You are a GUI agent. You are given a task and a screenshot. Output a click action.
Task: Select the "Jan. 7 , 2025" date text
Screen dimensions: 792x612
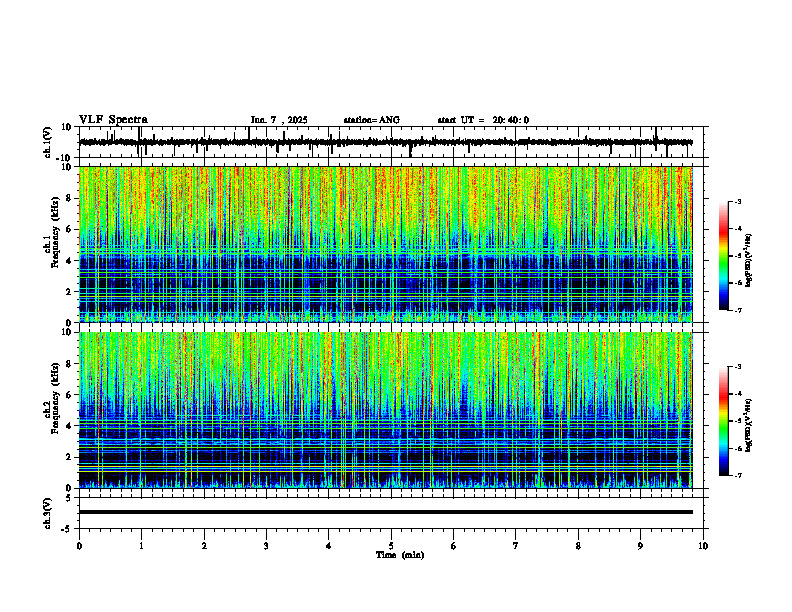pyautogui.click(x=279, y=120)
